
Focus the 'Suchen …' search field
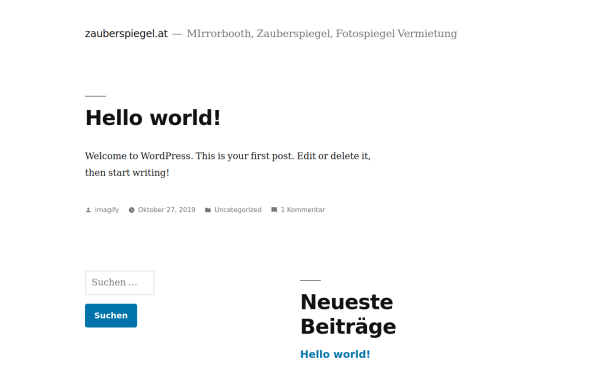click(x=120, y=283)
